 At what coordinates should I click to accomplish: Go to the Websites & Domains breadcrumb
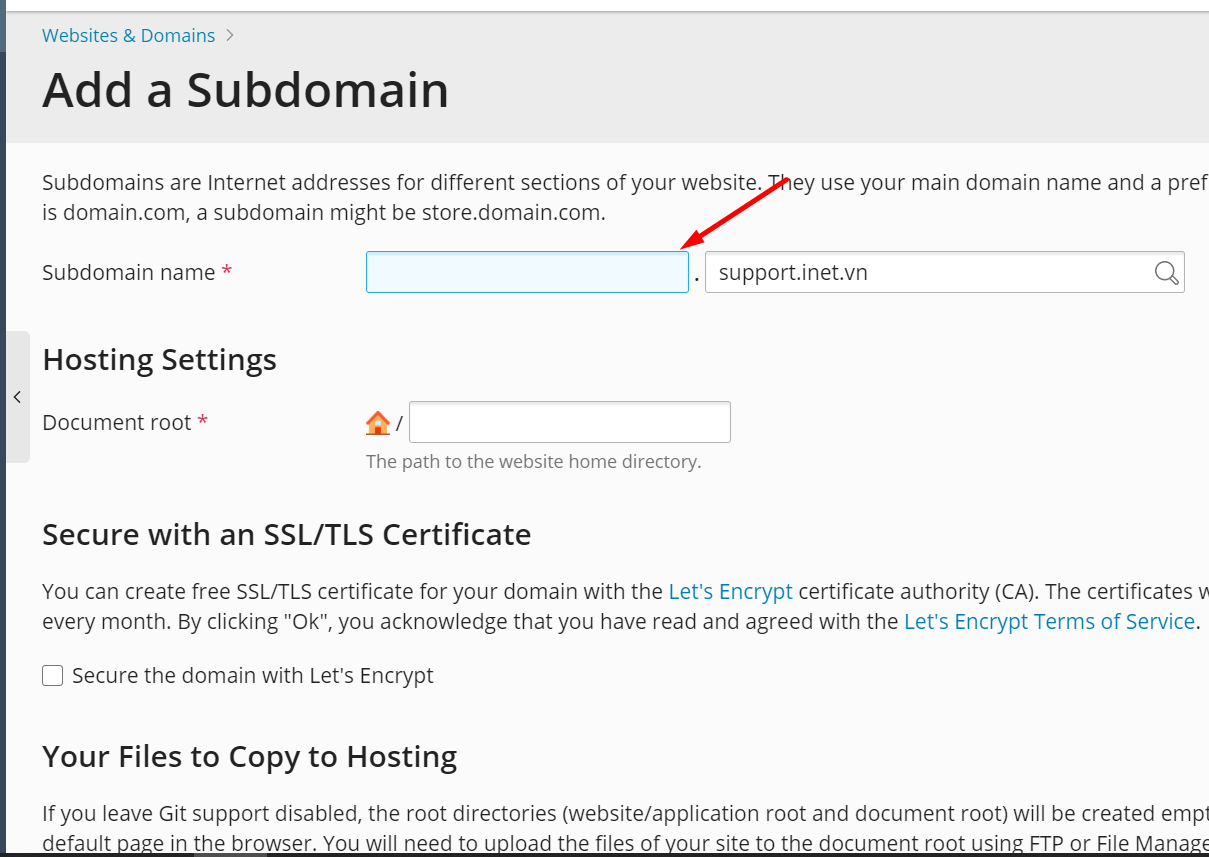128,35
